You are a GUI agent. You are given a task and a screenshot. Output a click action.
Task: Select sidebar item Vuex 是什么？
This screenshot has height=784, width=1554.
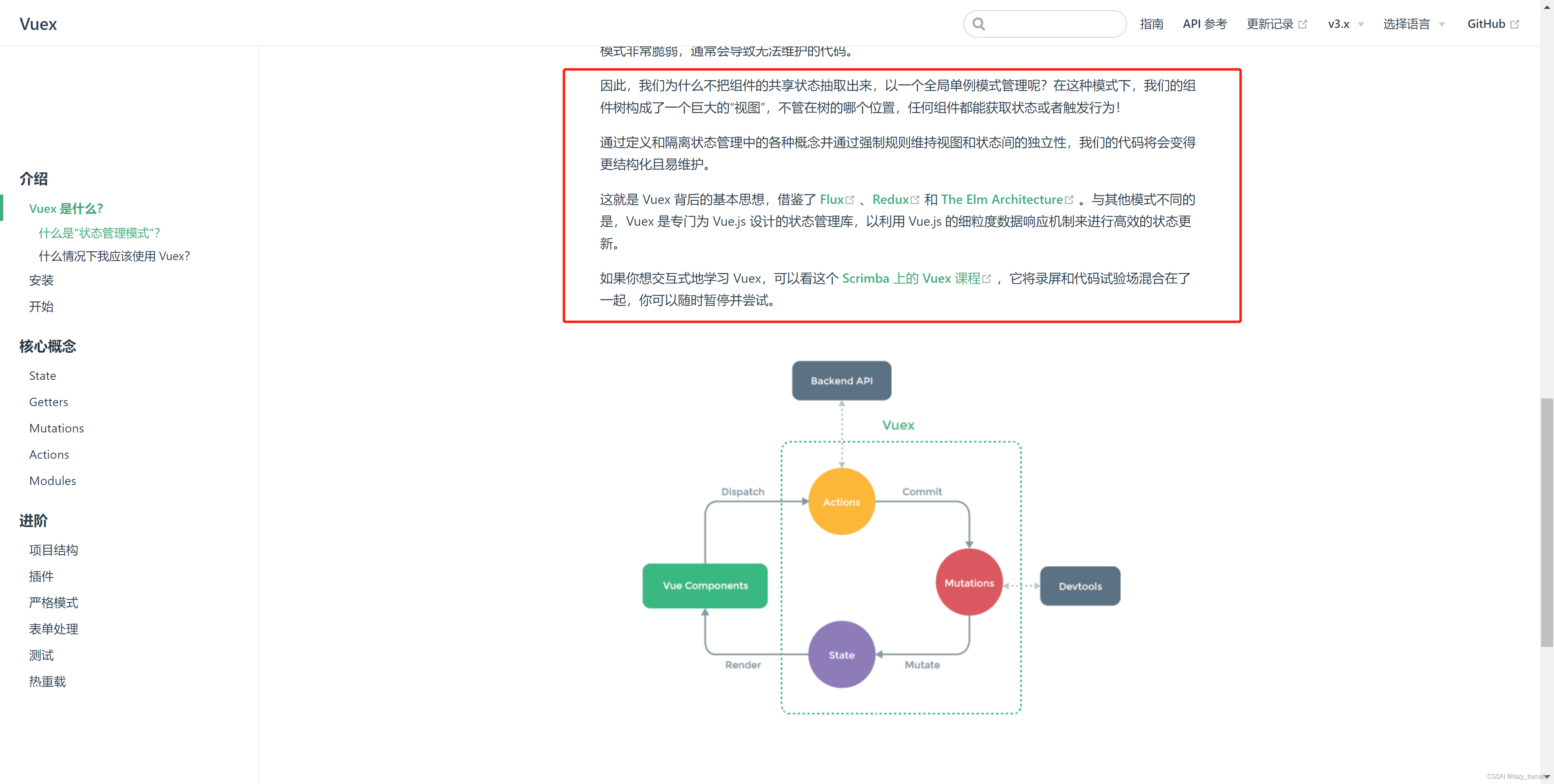click(x=66, y=209)
